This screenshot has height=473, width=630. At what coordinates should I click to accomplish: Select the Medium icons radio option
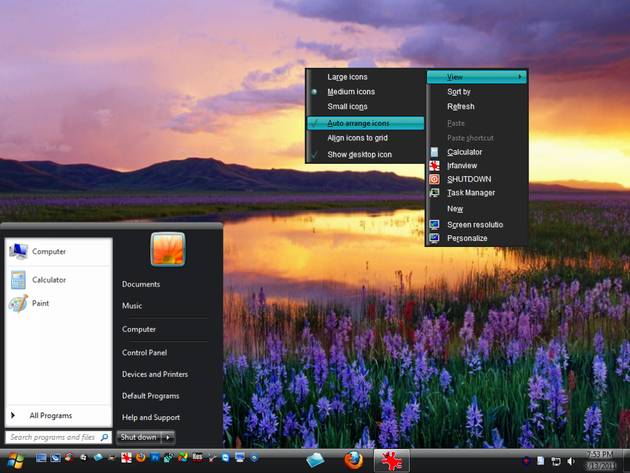(x=350, y=92)
